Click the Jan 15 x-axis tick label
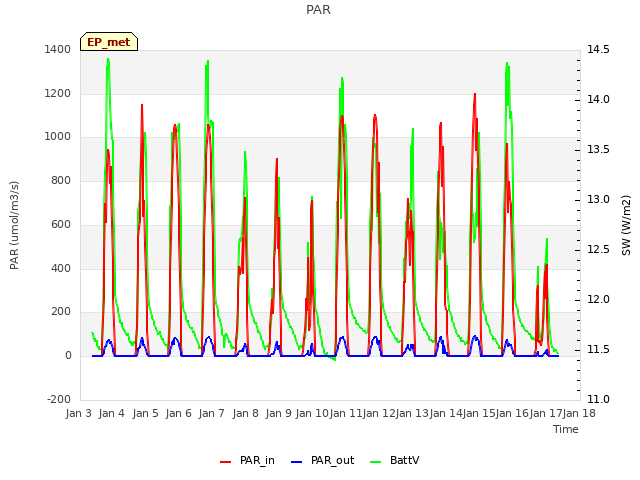 pyautogui.click(x=479, y=413)
